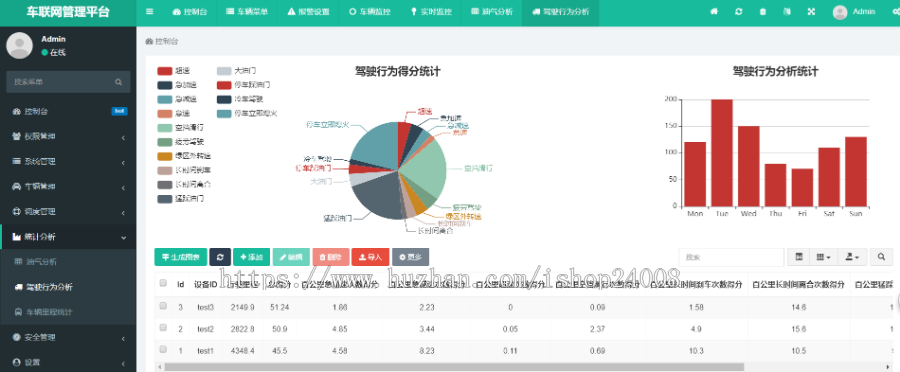
Task: Open 油气分析 sidebar submenu item
Action: tap(68, 262)
